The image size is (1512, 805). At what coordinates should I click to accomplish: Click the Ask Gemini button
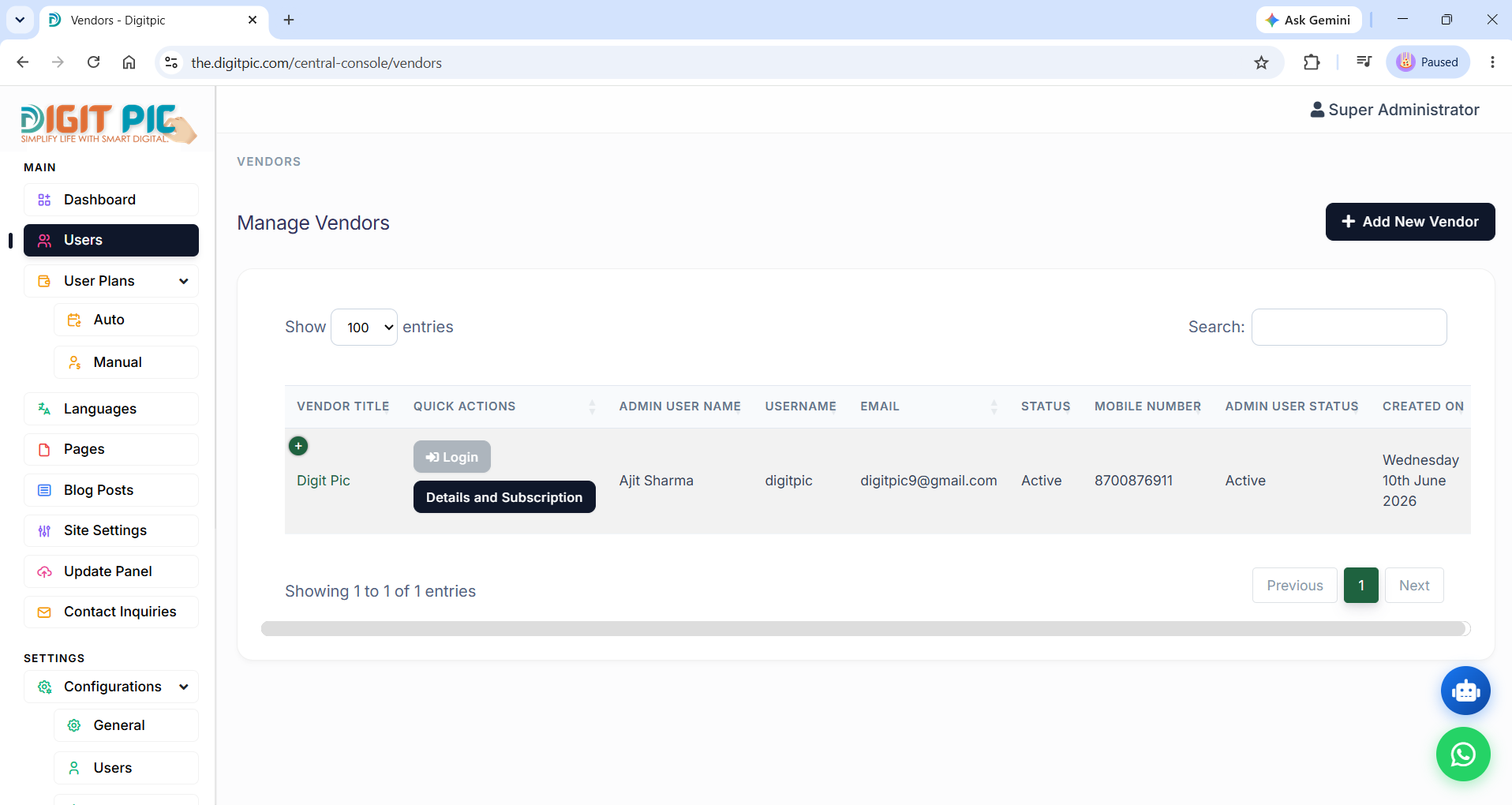tap(1308, 20)
